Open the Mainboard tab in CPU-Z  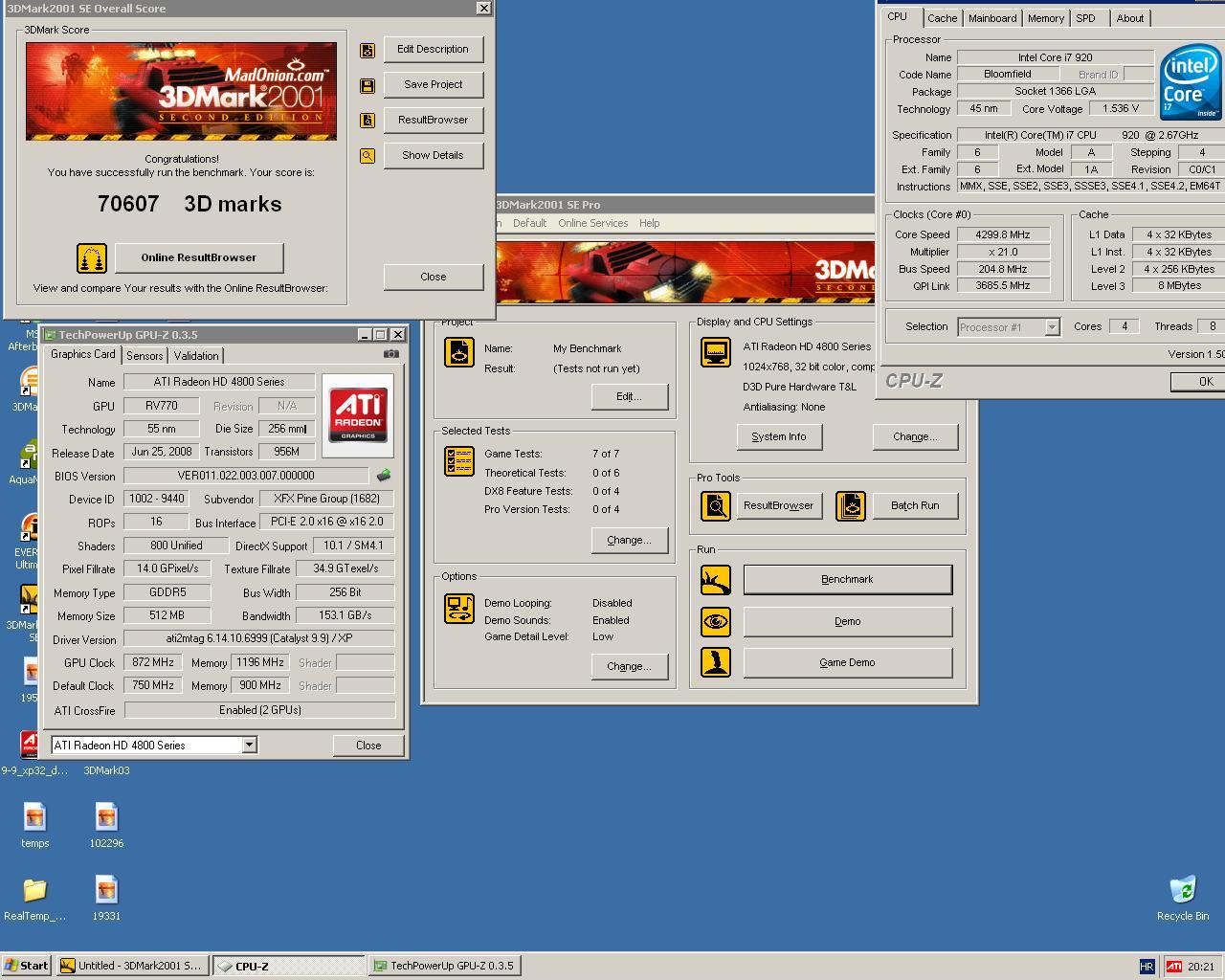[992, 18]
